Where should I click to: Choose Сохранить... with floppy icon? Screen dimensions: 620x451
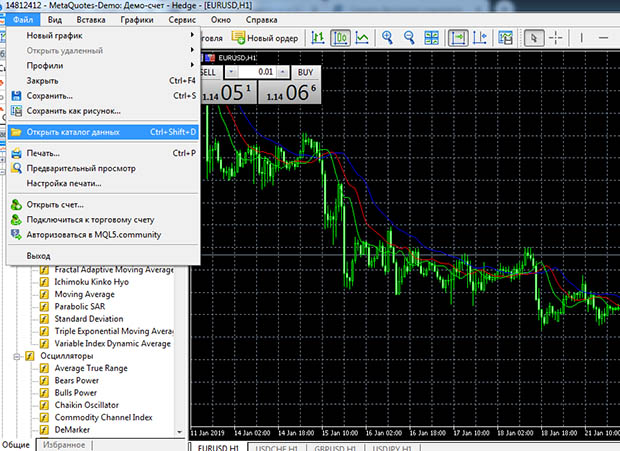point(103,95)
